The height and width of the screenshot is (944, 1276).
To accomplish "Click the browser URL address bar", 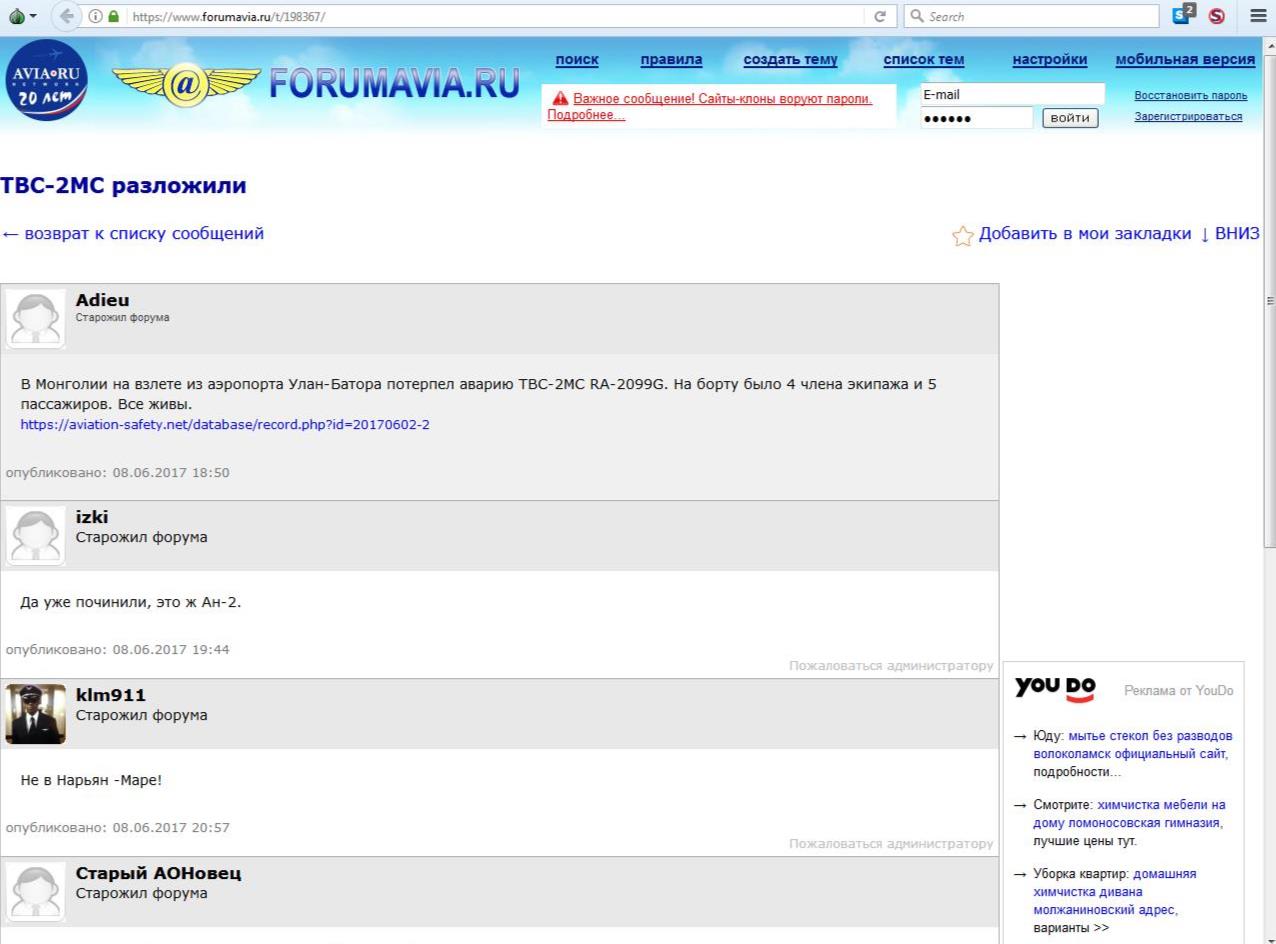I will (x=495, y=17).
